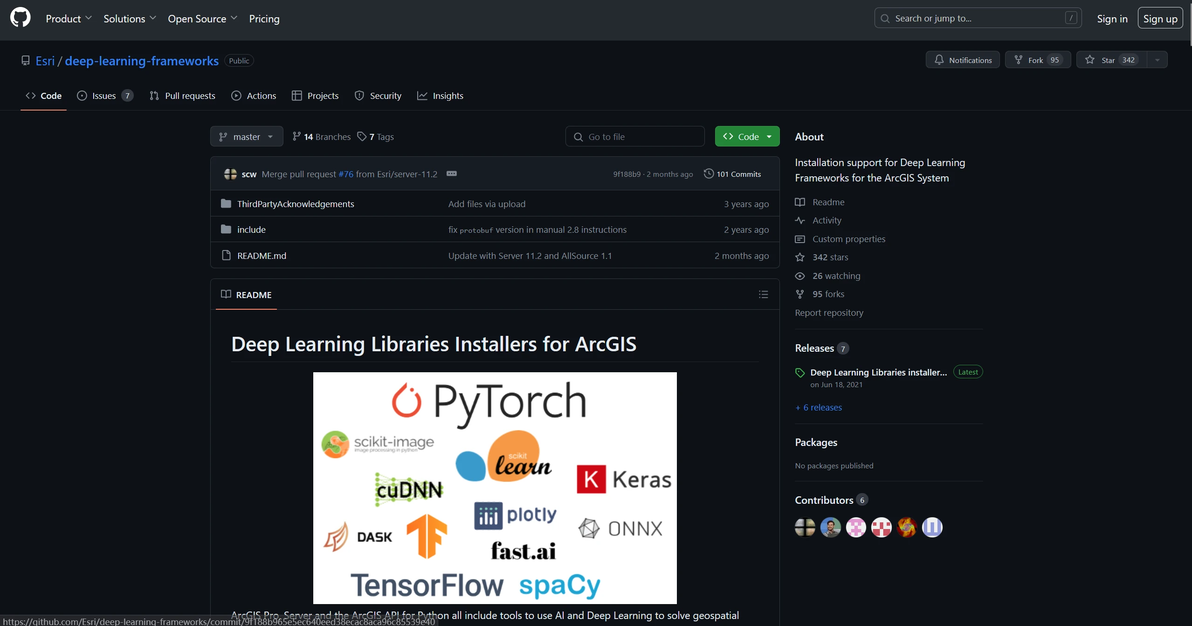This screenshot has height=626, width=1192.
Task: Expand the Product menu in the header
Action: coord(68,18)
